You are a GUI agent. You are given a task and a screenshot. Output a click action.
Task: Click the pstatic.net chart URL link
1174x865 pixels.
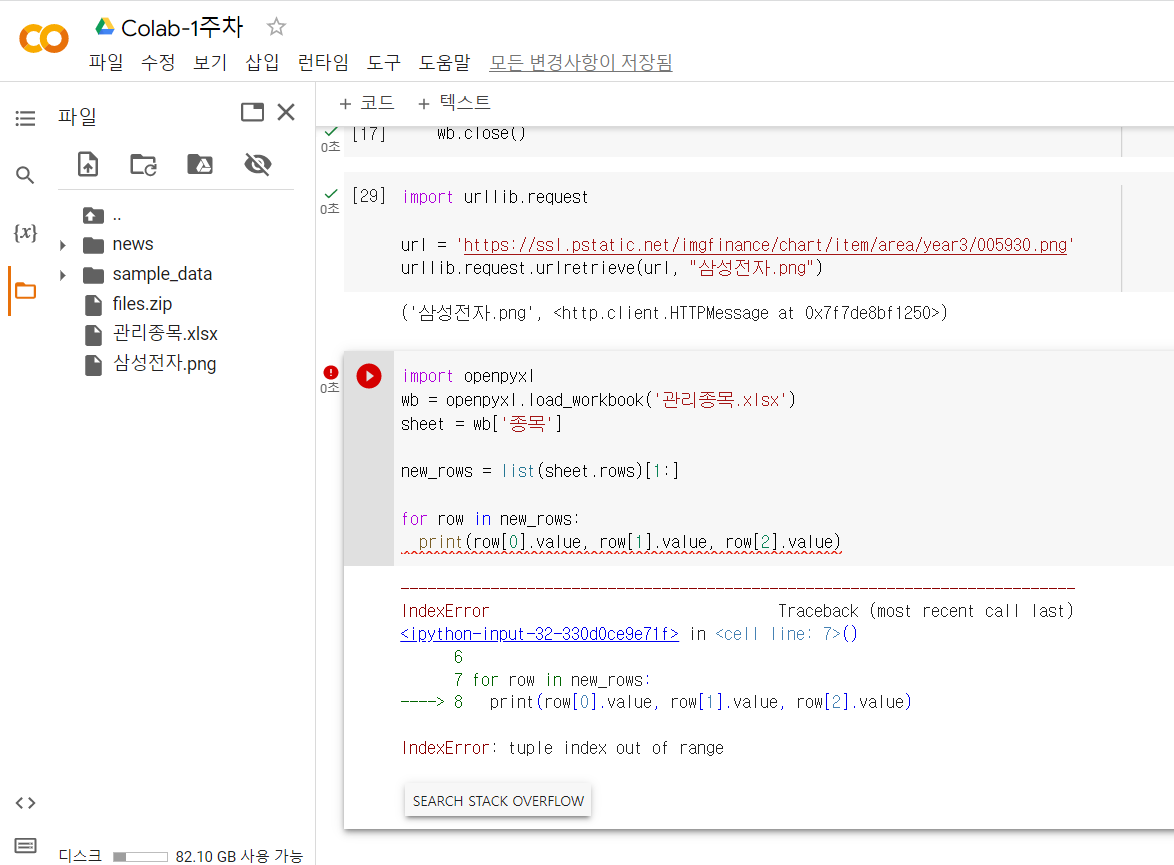point(765,245)
